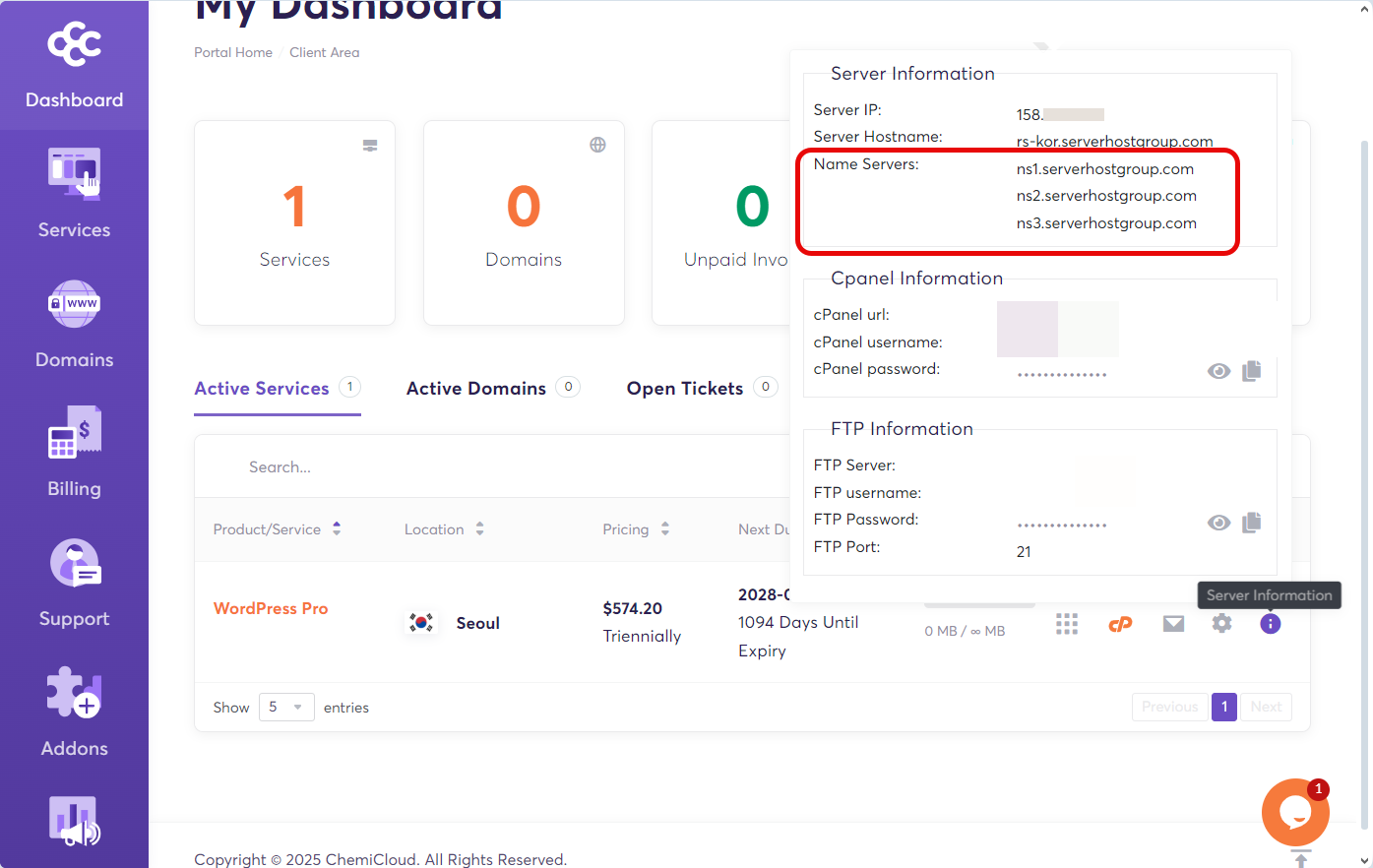Select page 1 in pagination

(1224, 707)
